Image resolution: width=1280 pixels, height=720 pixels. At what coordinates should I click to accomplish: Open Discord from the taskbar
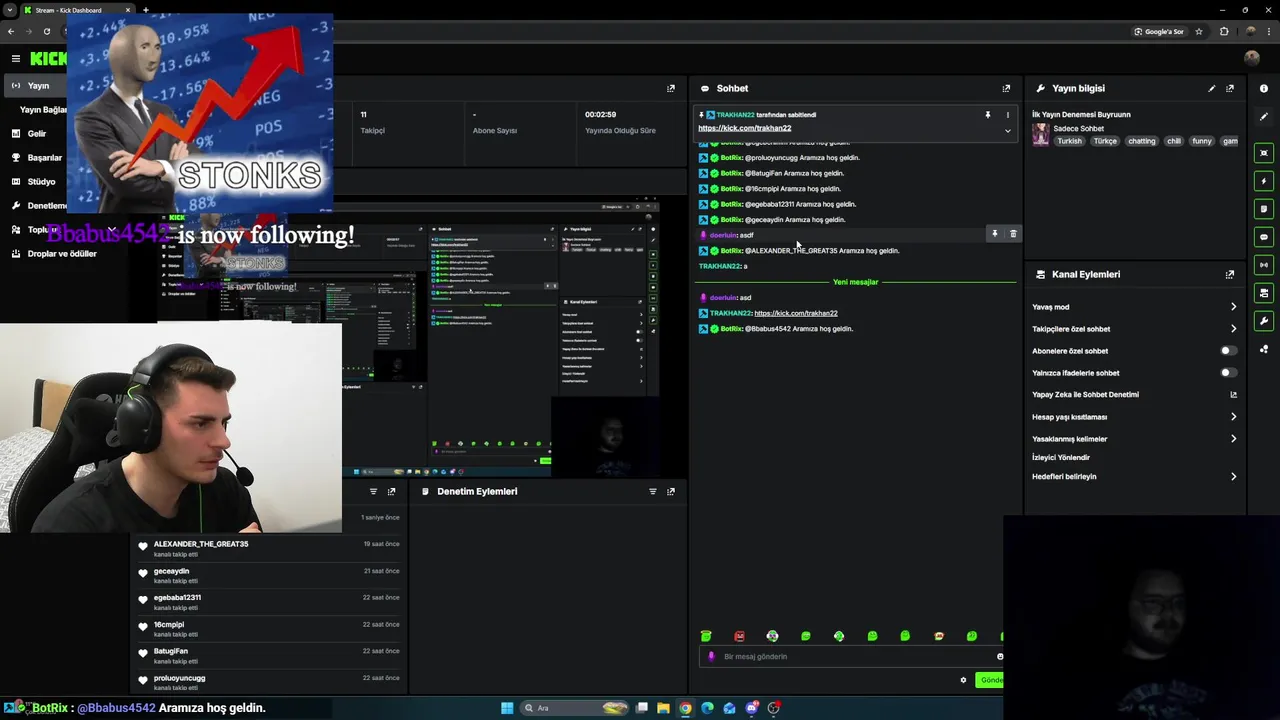(752, 708)
